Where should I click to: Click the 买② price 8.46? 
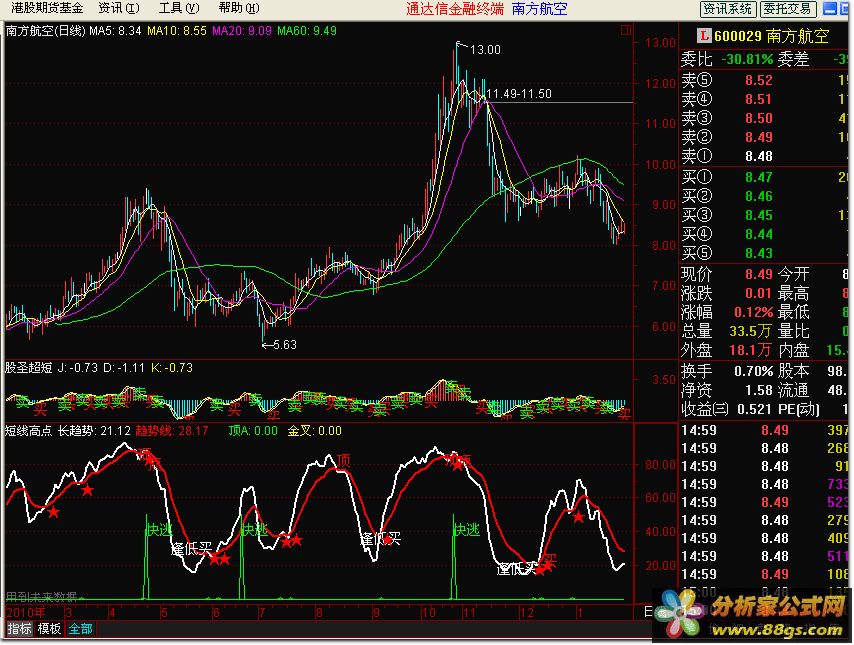[759, 196]
